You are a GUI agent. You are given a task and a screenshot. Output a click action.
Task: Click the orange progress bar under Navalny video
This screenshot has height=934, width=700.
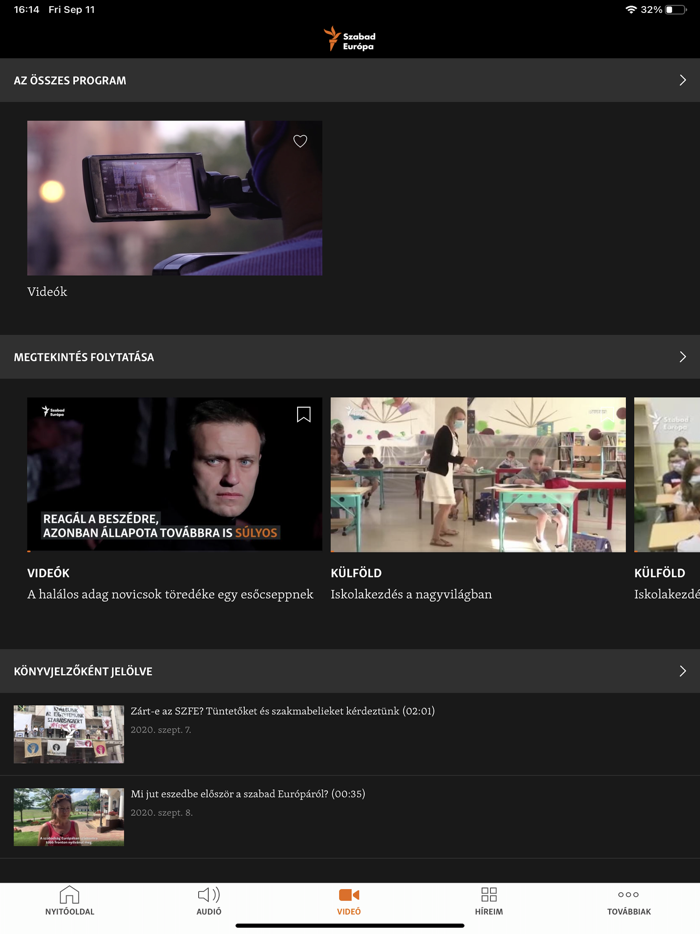click(29, 551)
